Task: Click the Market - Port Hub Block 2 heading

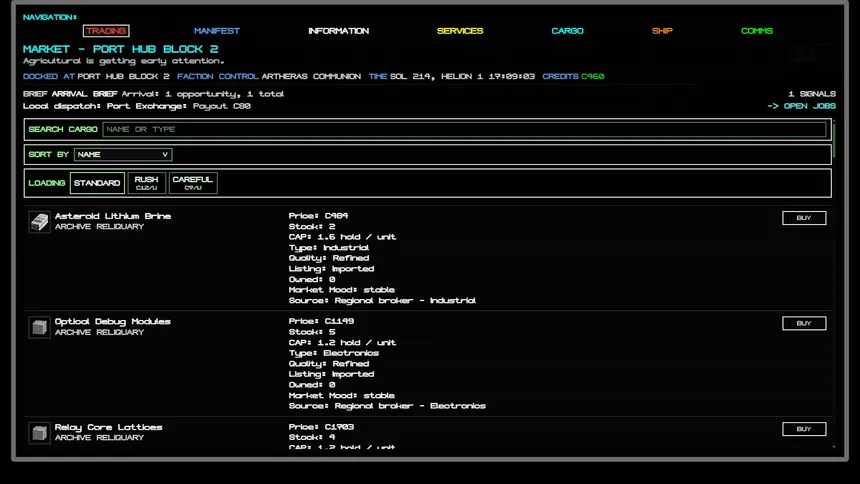Action: pos(121,49)
